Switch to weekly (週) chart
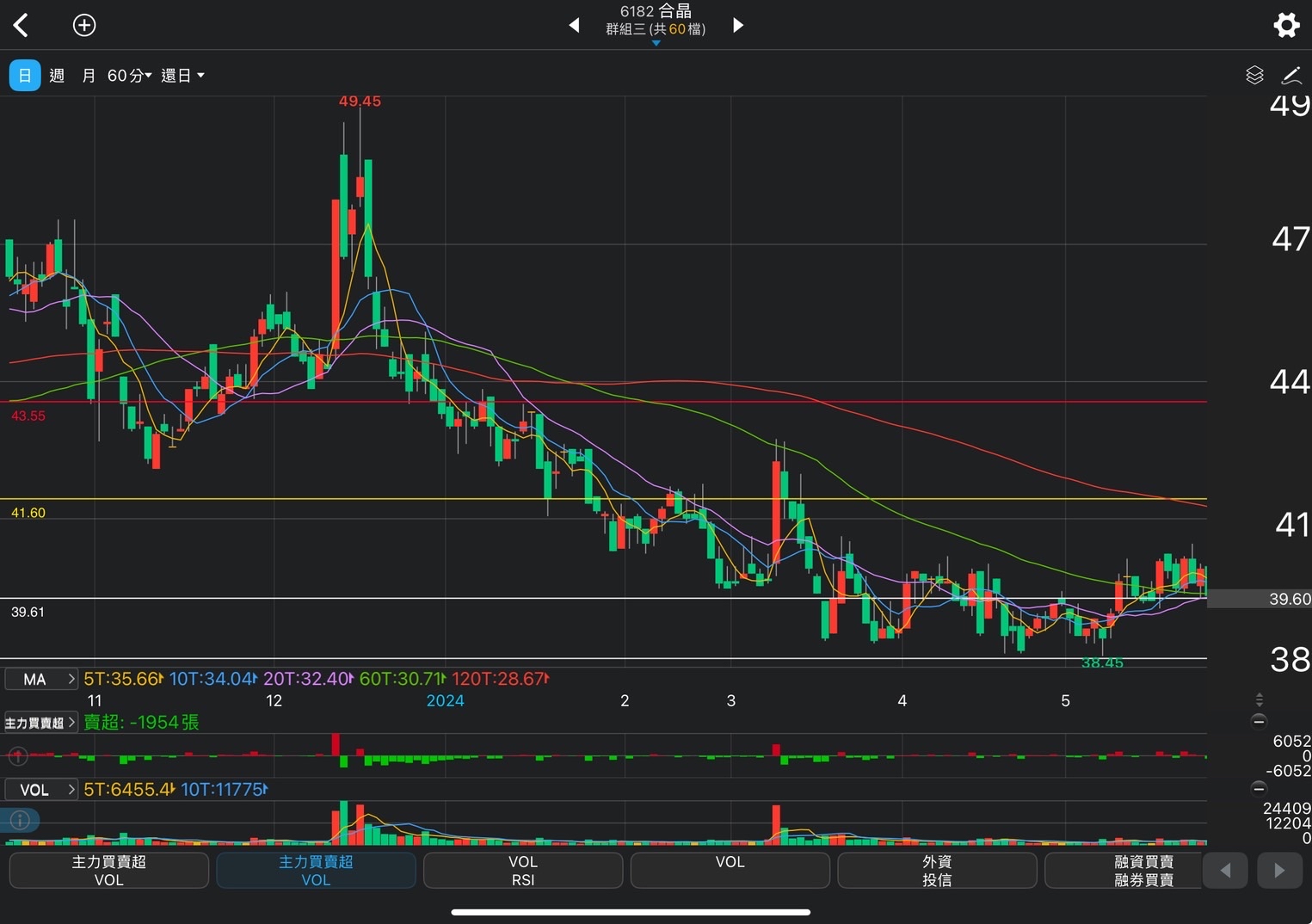This screenshot has width=1312, height=924. (x=57, y=76)
